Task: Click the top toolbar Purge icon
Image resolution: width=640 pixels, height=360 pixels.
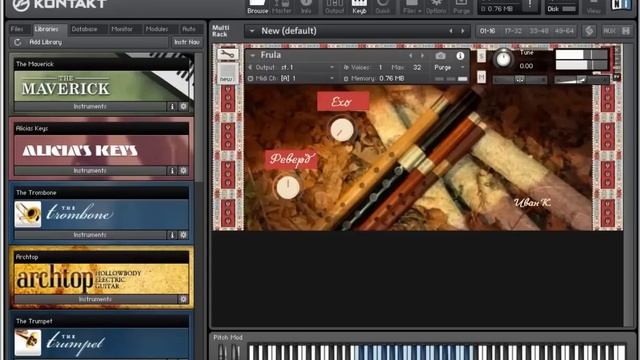Action: pos(461,7)
